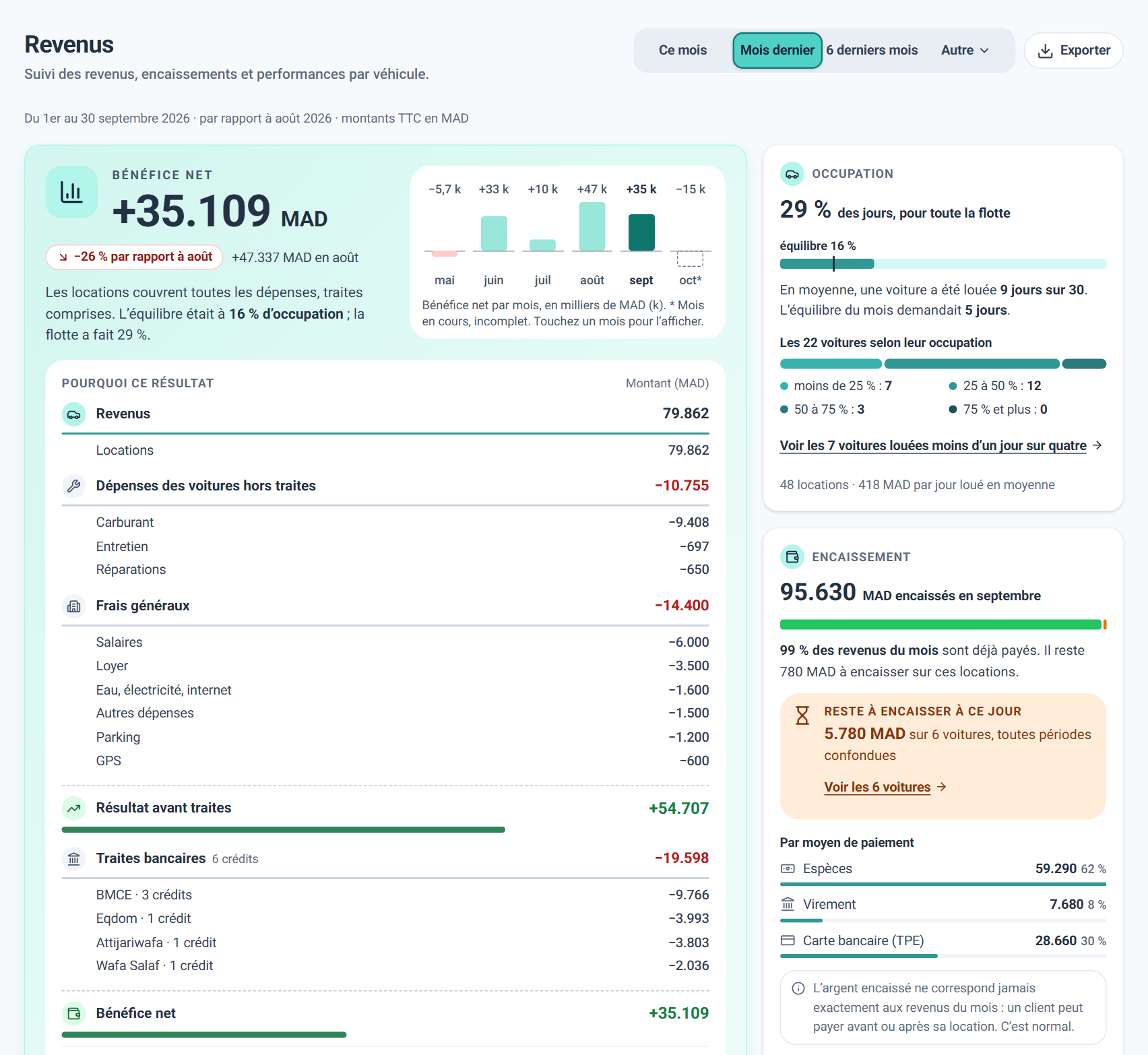Image resolution: width=1148 pixels, height=1055 pixels.
Task: Click the arrow after Voir les 6 voitures
Action: (942, 787)
